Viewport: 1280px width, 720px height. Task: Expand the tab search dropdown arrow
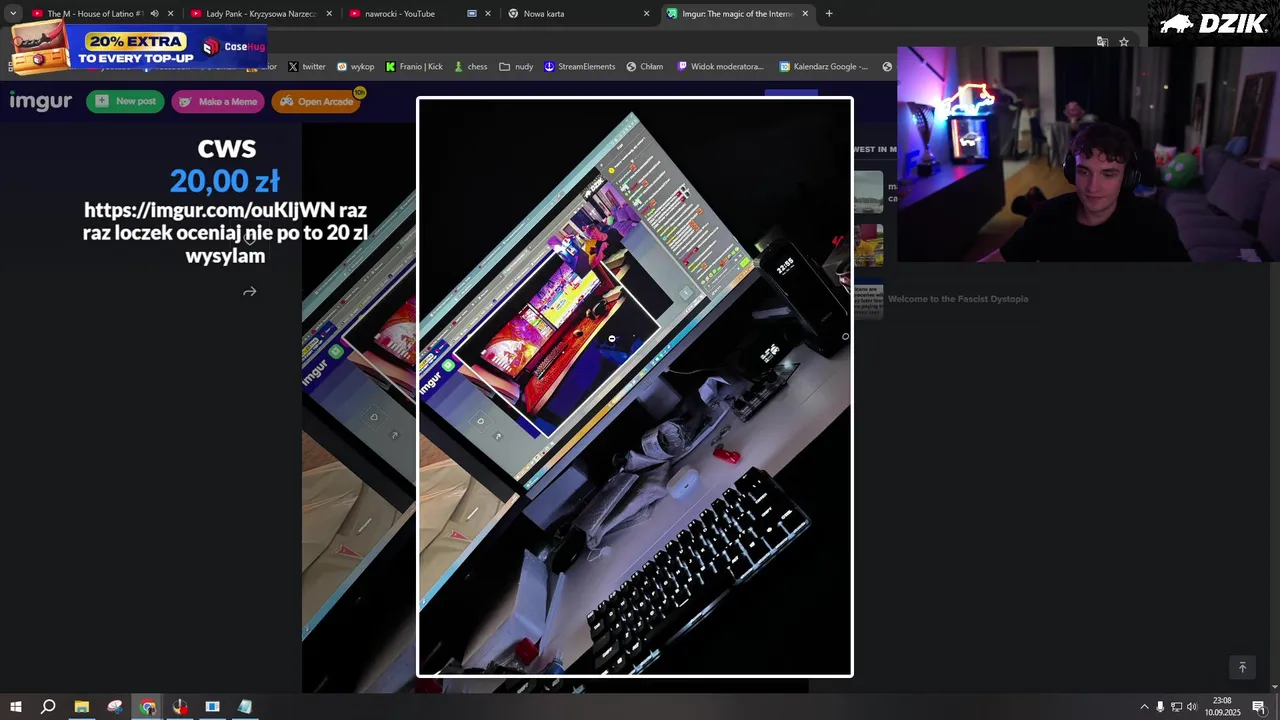(13, 14)
